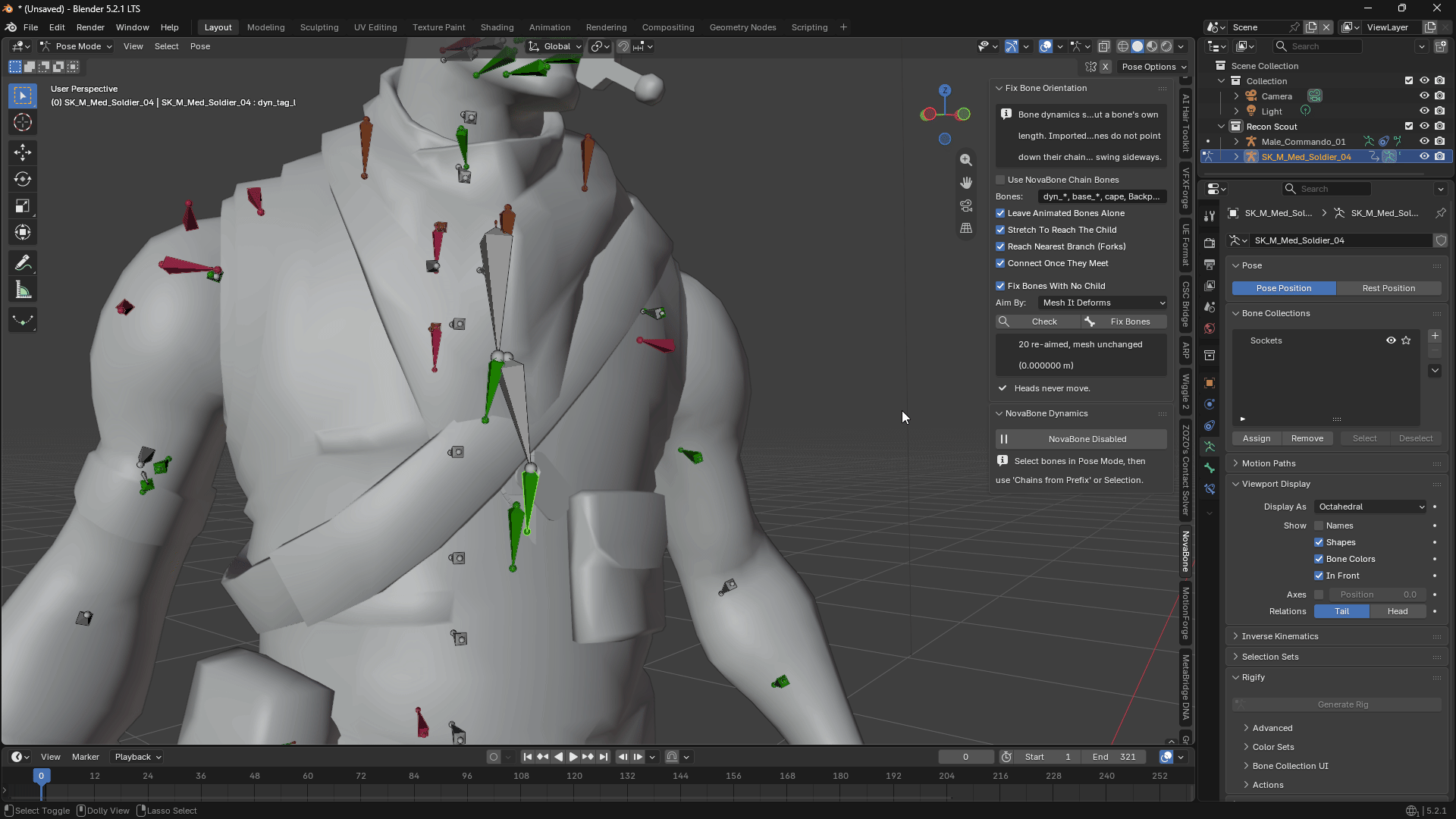Screen dimensions: 1456x819
Task: Add a new workspace tab with plus
Action: [x=843, y=27]
